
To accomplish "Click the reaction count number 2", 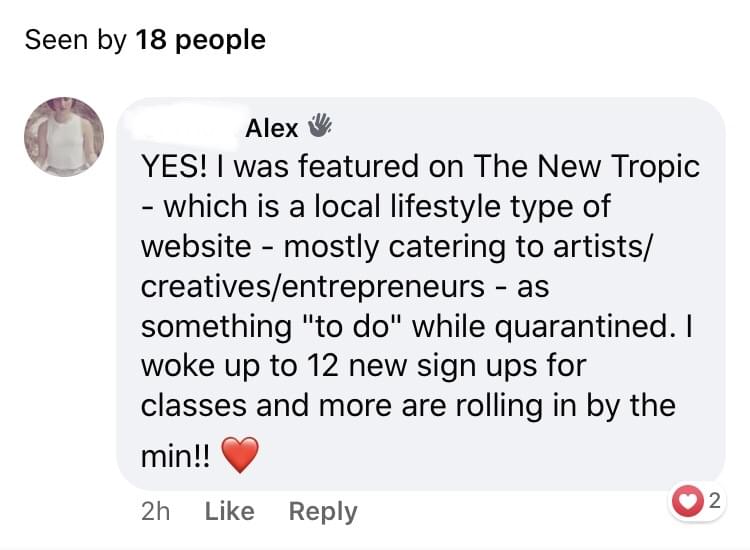I will point(713,500).
